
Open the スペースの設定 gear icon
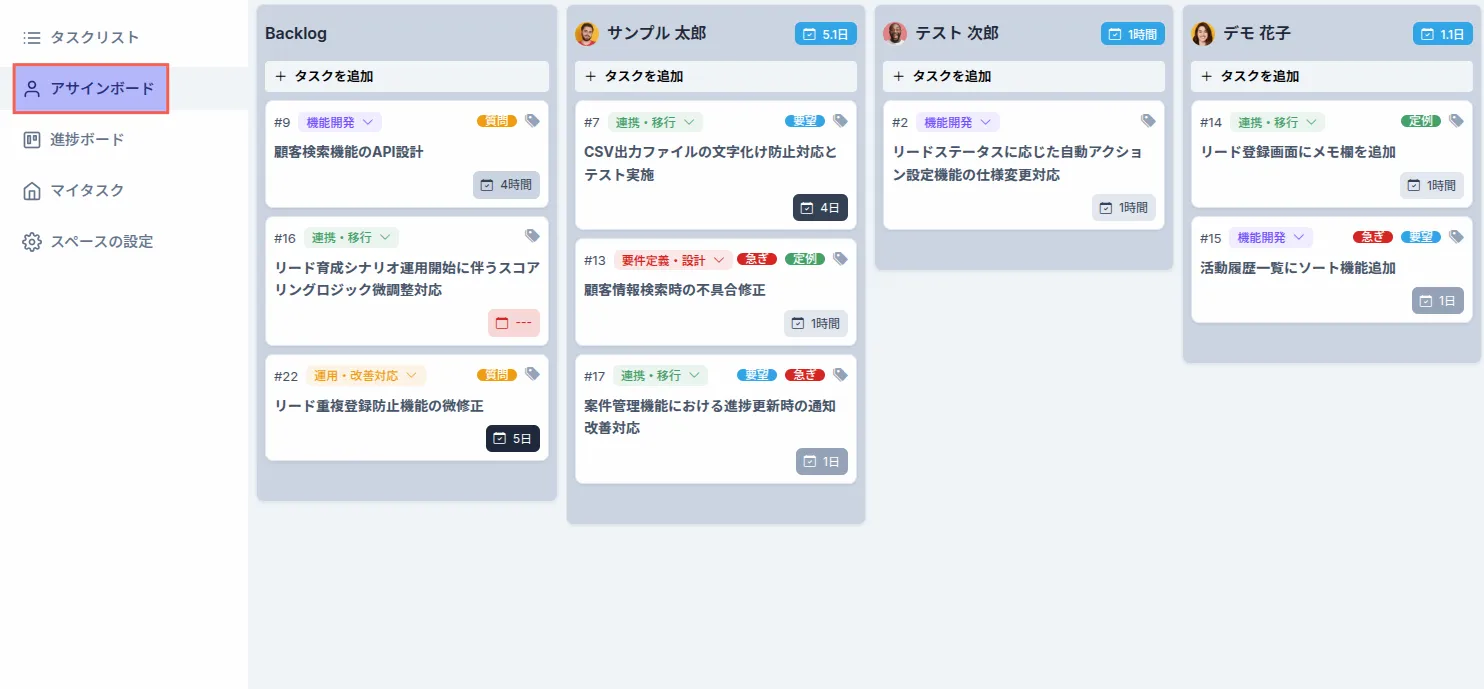(33, 241)
